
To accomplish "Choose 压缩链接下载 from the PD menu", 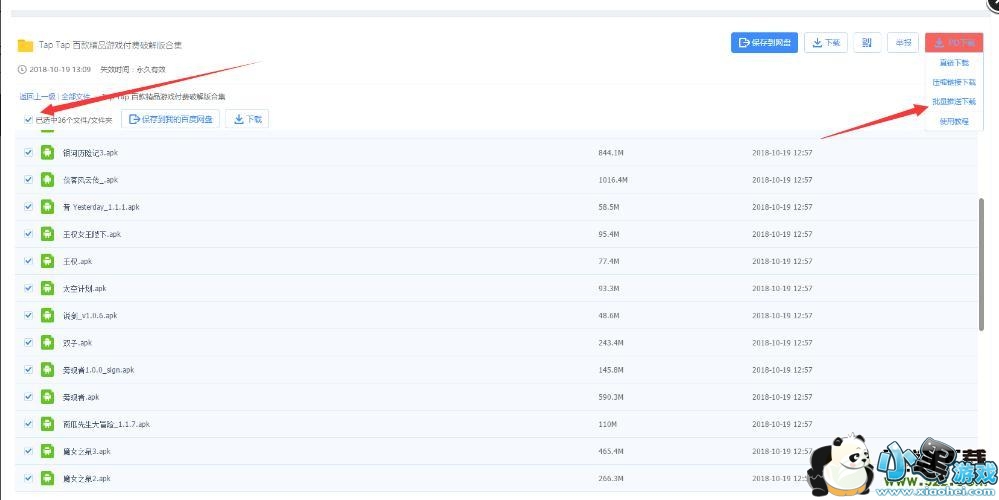I will click(954, 82).
